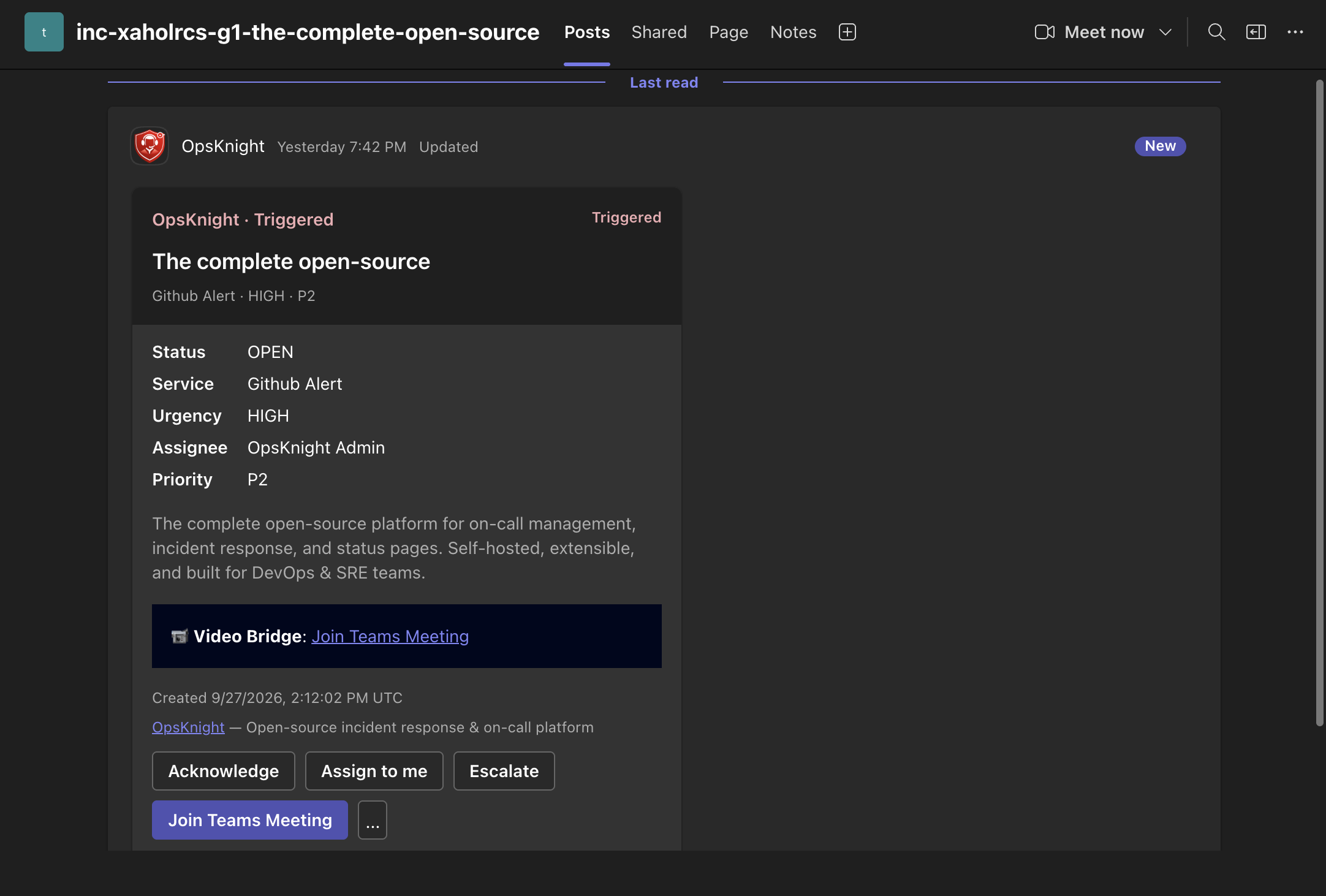
Task: Click the teal channel avatar icon
Action: [x=44, y=32]
